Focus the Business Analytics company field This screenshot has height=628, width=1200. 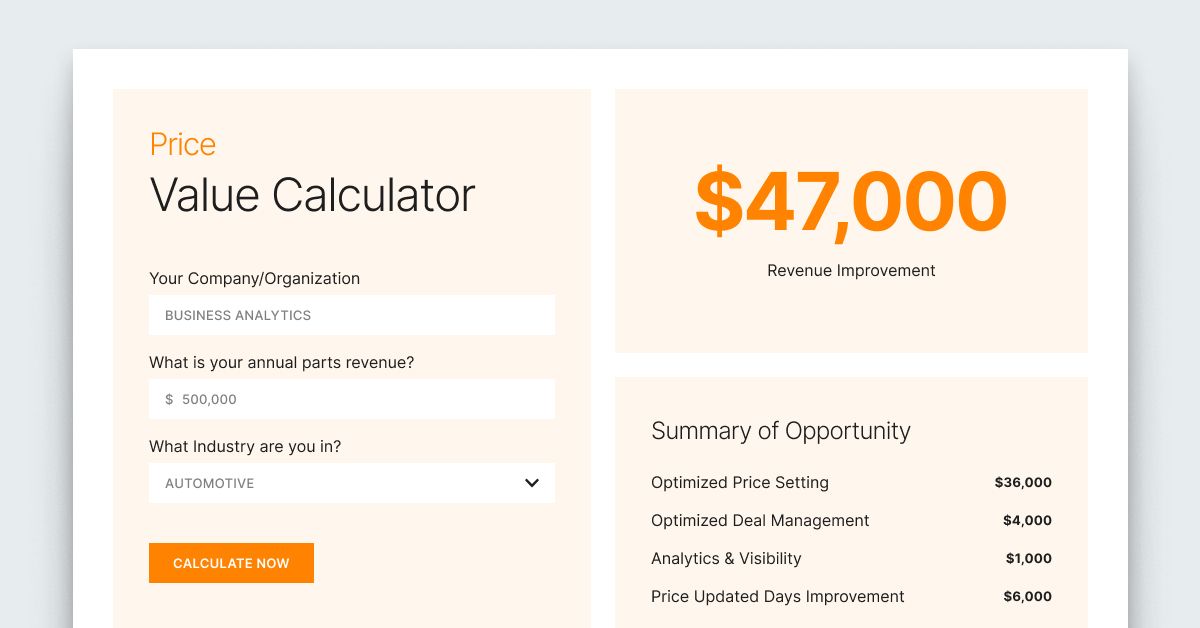tap(351, 315)
